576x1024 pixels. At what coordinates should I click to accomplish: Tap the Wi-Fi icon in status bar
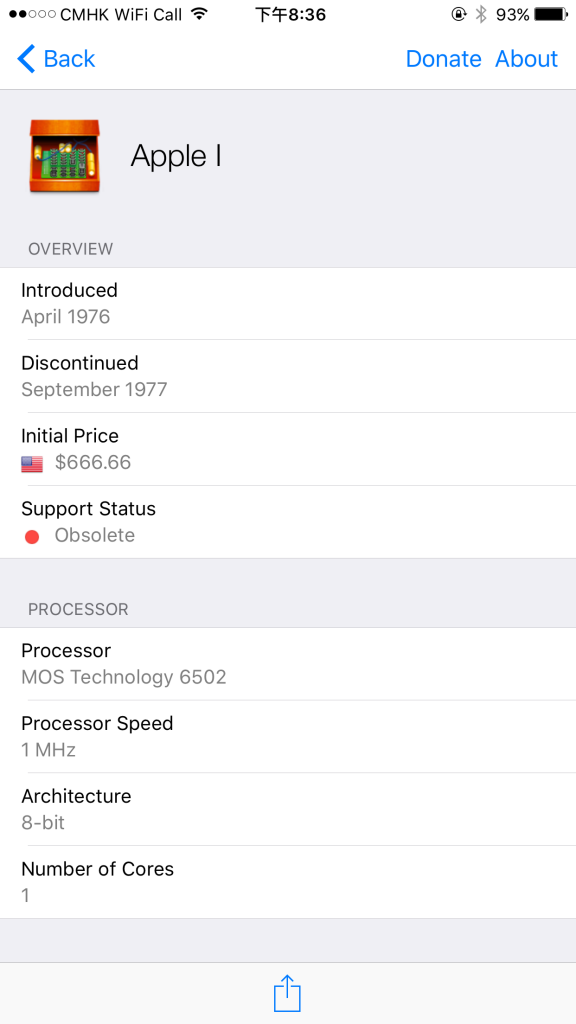pyautogui.click(x=199, y=14)
